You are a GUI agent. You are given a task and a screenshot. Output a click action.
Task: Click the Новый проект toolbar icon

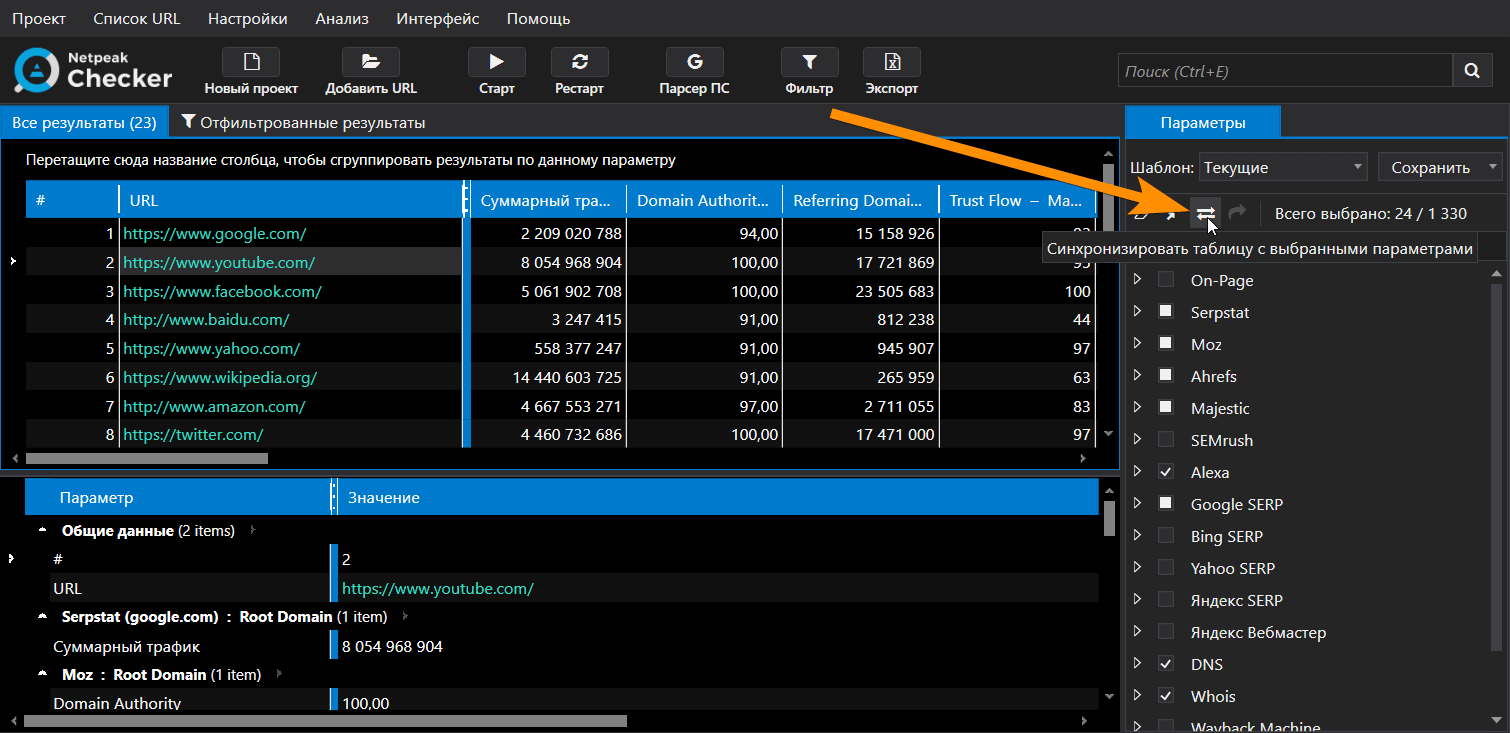251,63
